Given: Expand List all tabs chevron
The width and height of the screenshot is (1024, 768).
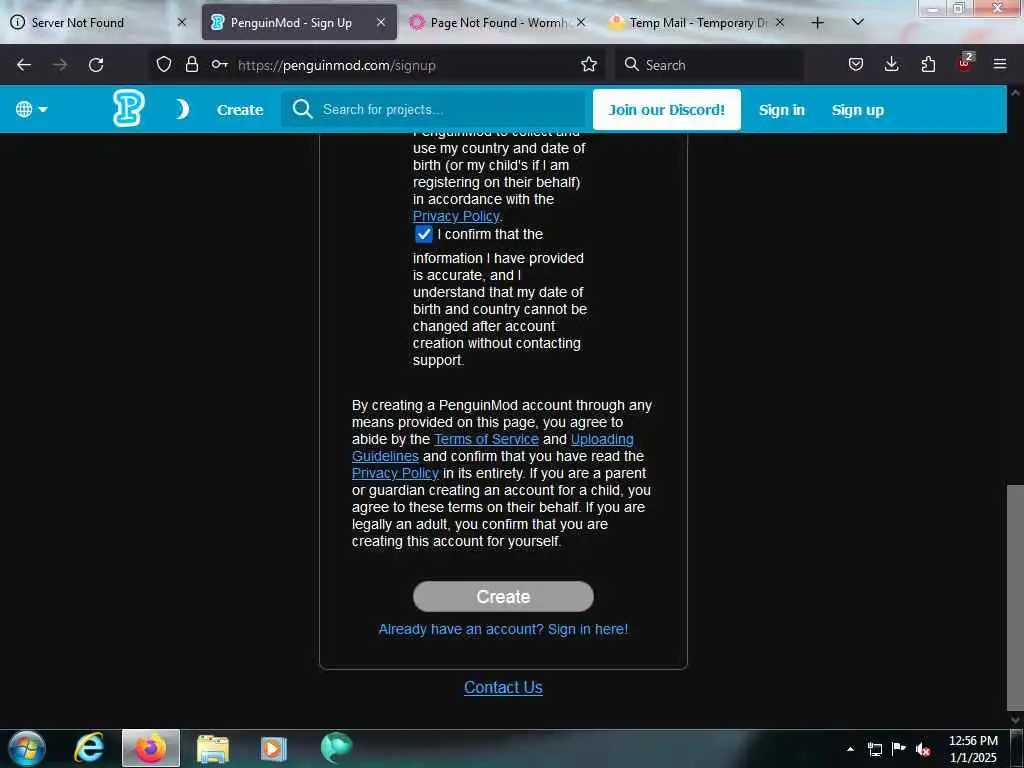Looking at the screenshot, I should 857,22.
